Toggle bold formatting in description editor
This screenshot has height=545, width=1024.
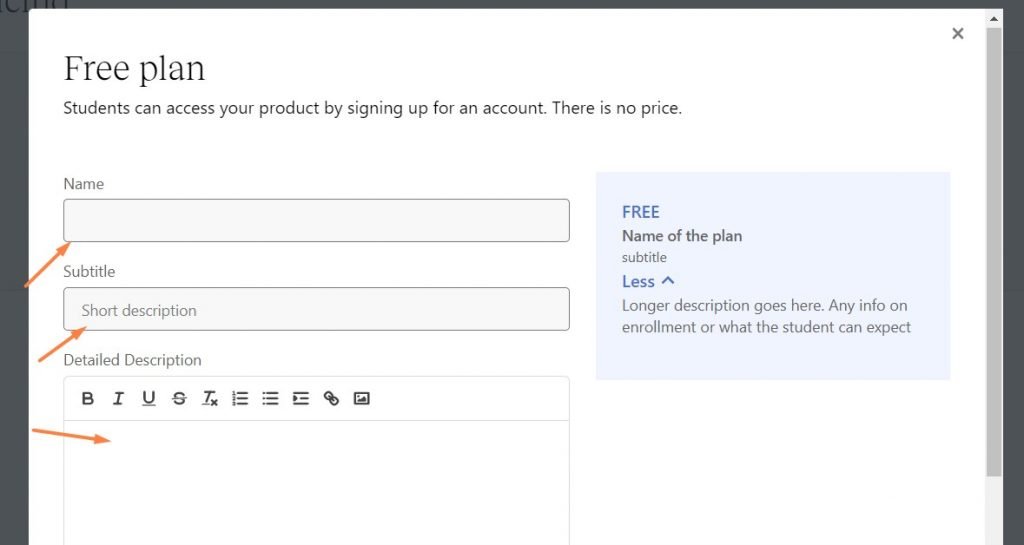coord(88,399)
